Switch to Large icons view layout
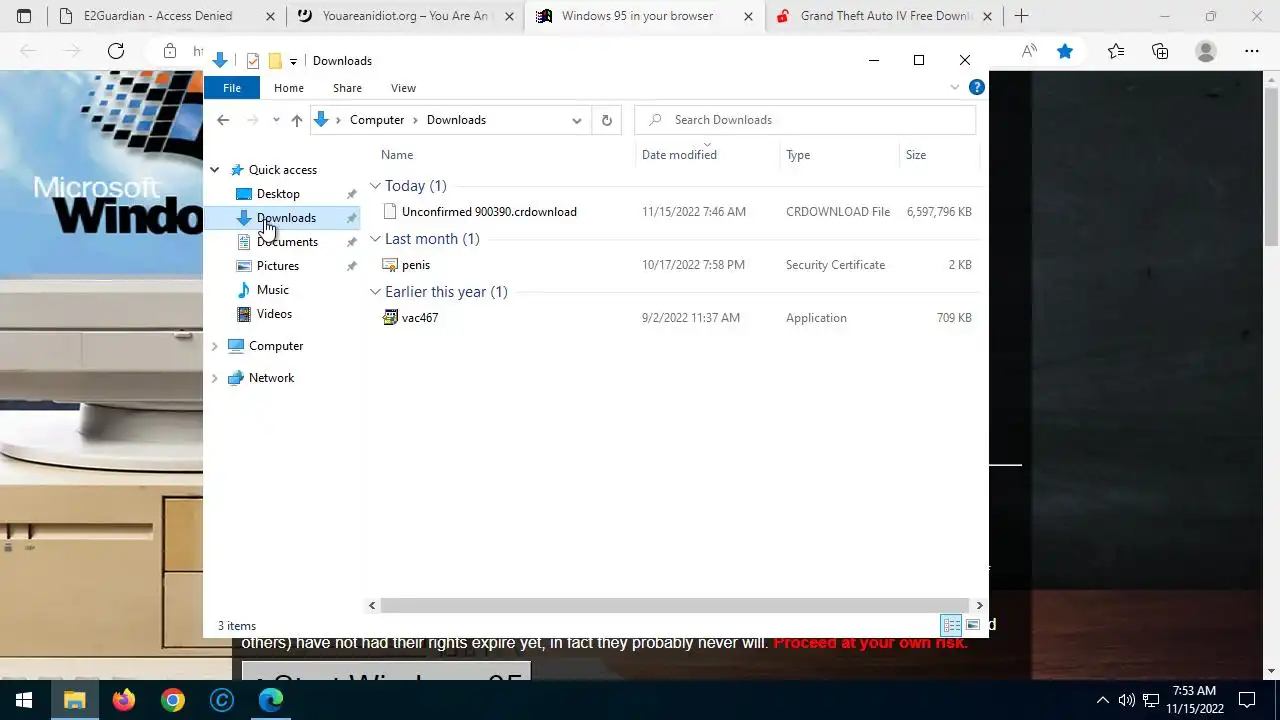This screenshot has width=1280, height=720. (x=972, y=625)
